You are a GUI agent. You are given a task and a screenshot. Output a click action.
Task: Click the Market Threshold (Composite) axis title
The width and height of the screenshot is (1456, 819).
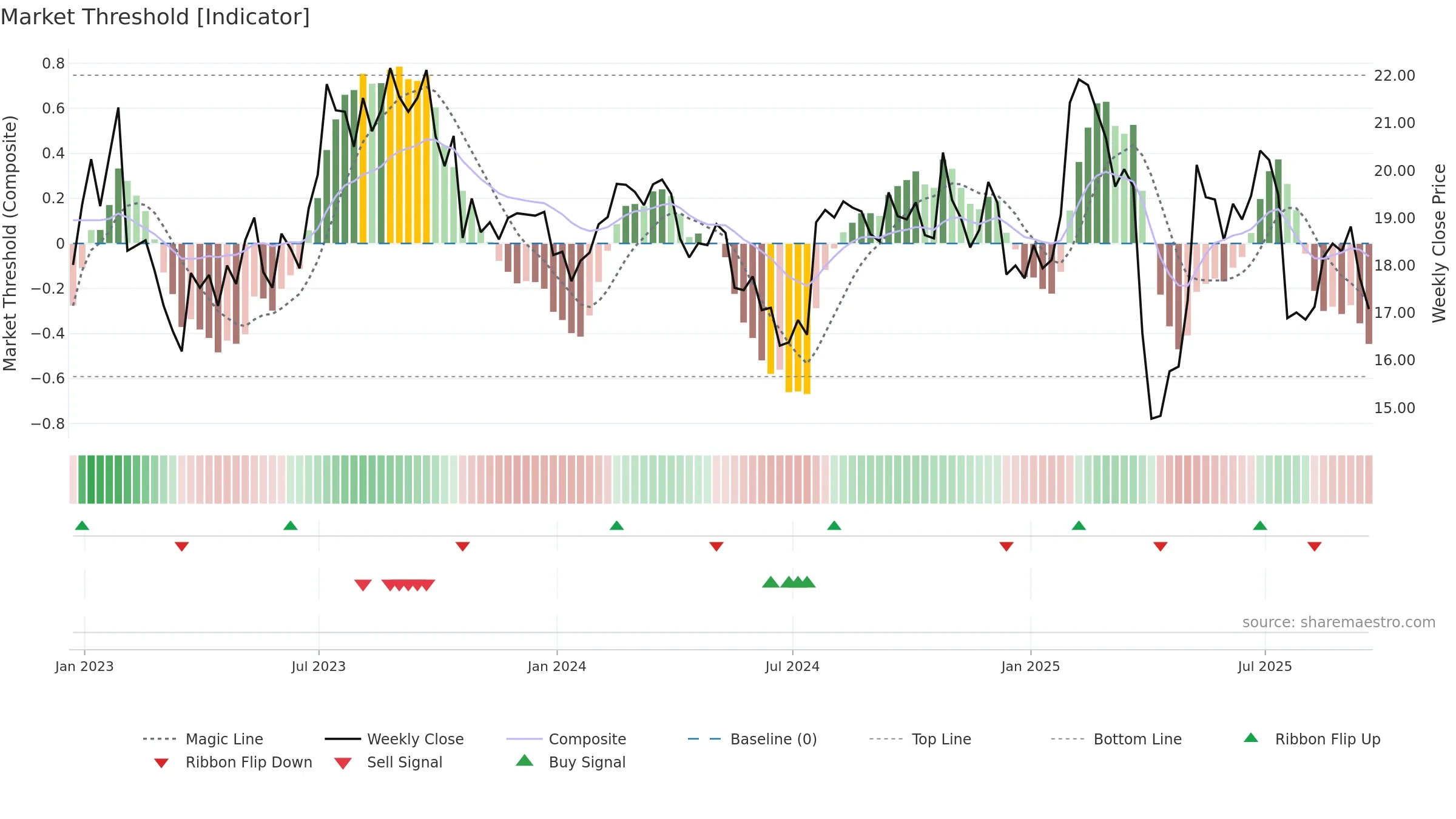point(10,243)
